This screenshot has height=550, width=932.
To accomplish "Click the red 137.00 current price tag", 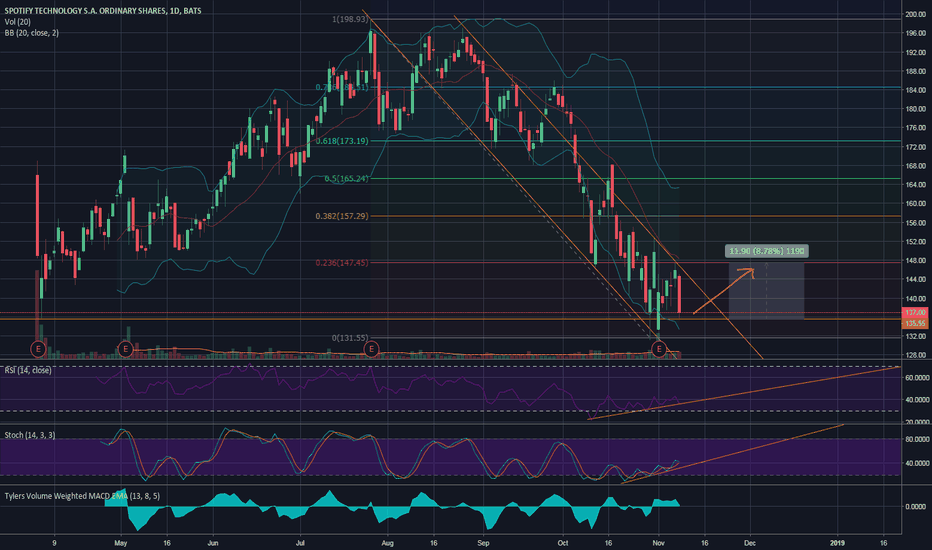I will click(915, 312).
